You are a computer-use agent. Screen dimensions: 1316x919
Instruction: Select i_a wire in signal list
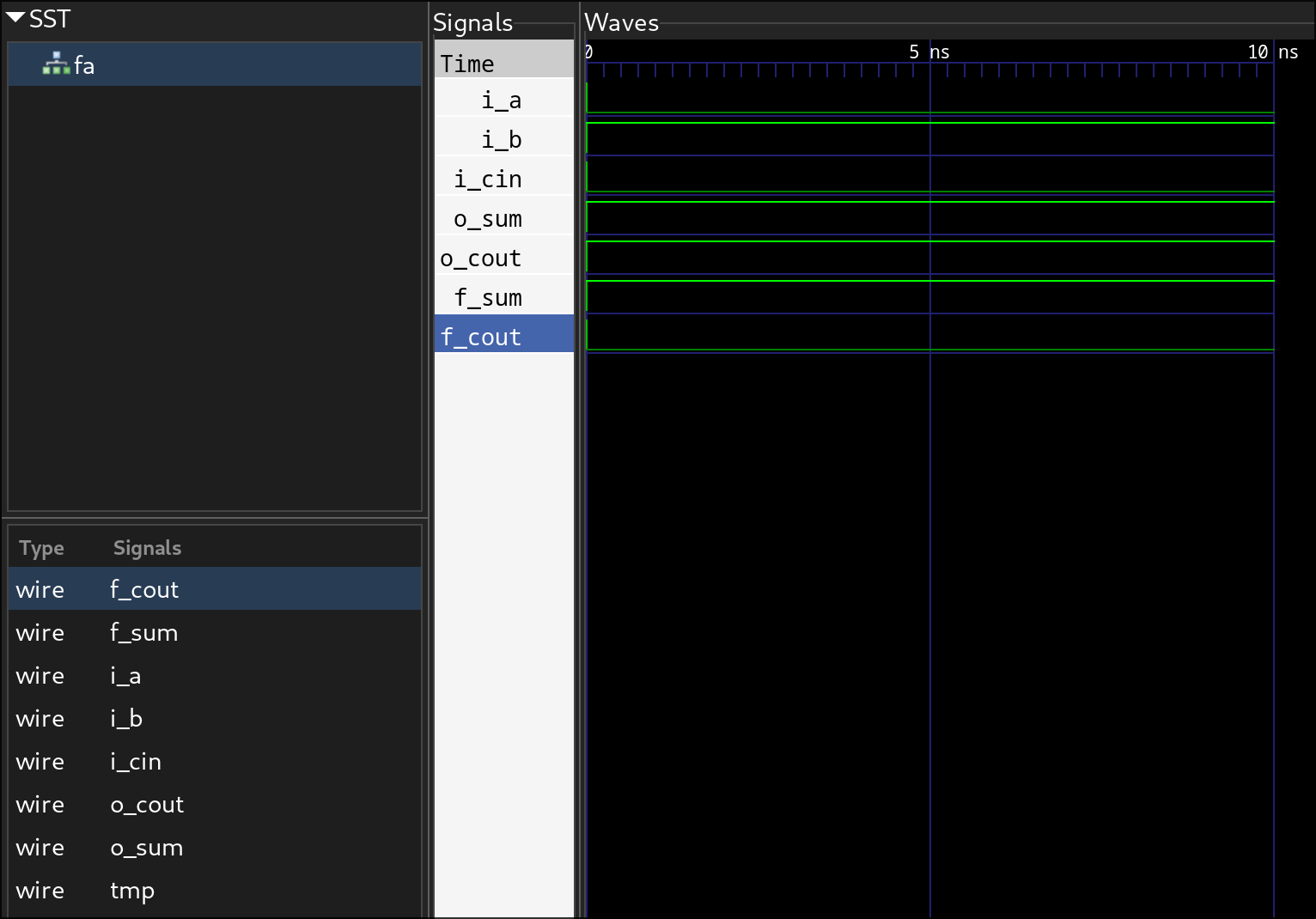[x=215, y=675]
